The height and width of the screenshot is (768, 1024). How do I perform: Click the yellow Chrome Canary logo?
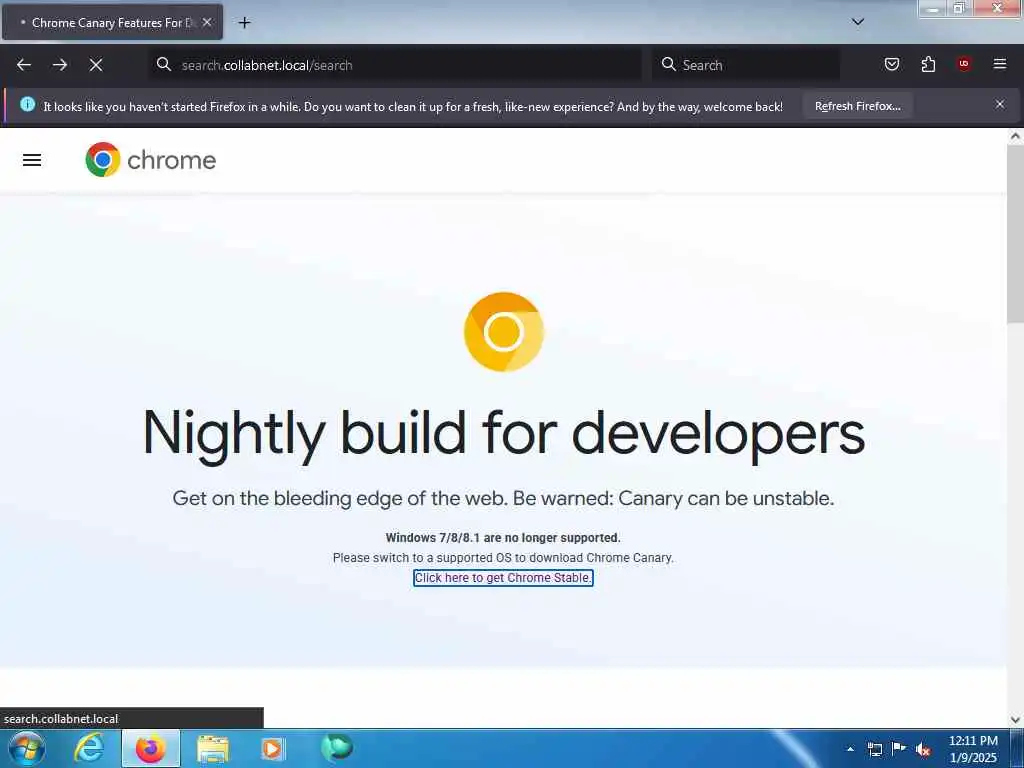pyautogui.click(x=504, y=332)
